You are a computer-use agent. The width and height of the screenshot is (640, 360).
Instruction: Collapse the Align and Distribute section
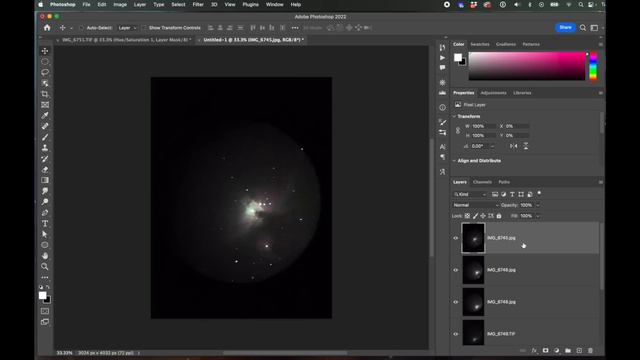pos(454,161)
